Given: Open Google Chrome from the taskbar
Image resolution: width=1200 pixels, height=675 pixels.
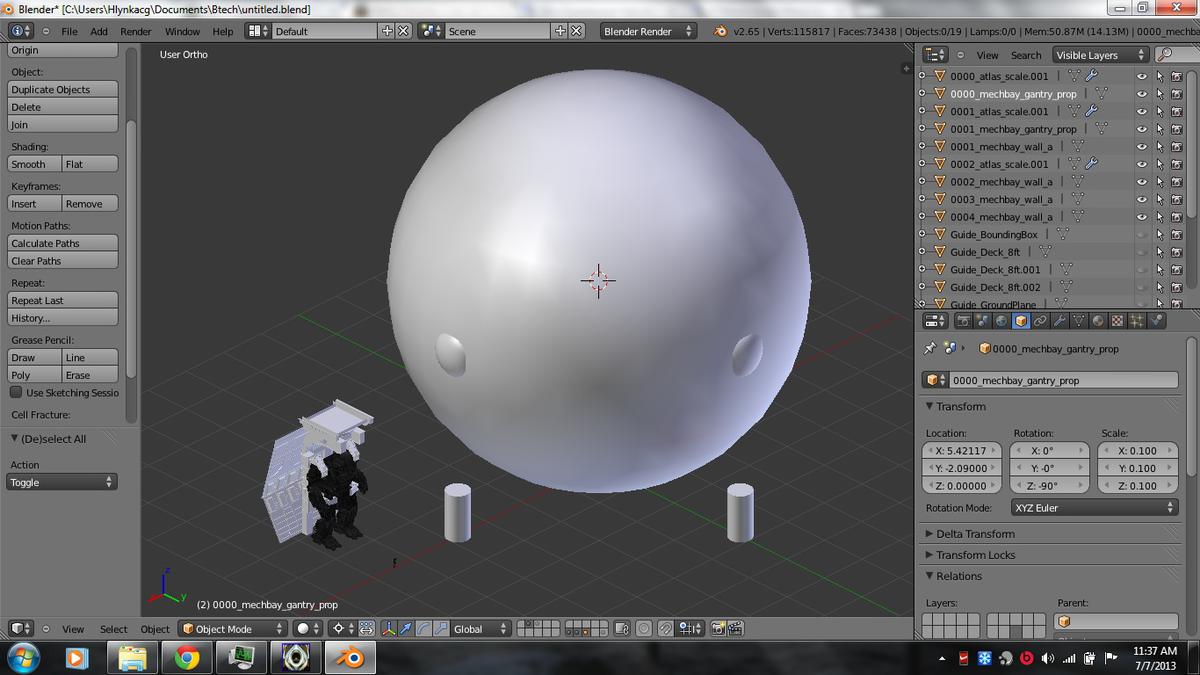Looking at the screenshot, I should coord(186,658).
